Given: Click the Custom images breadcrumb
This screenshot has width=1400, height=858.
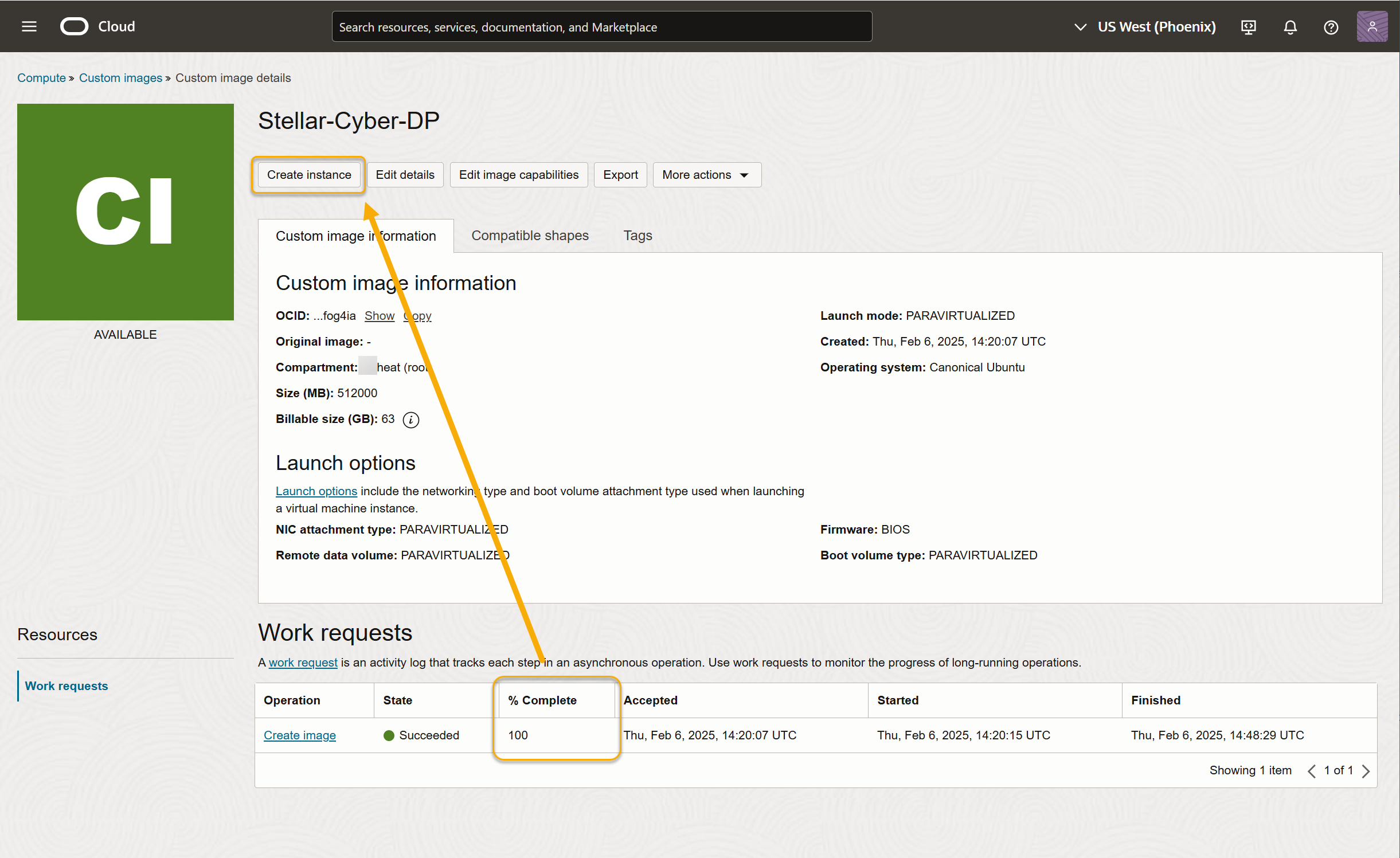Looking at the screenshot, I should pos(120,78).
